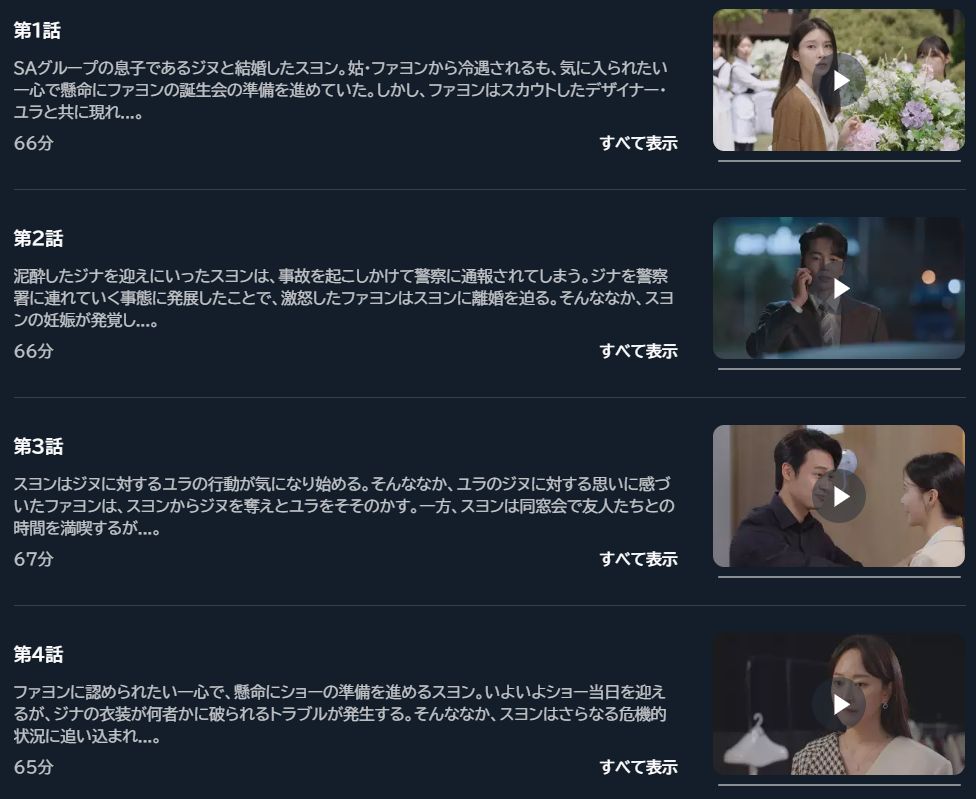Expand 第2話 description with すべて表示
This screenshot has width=976, height=799.
click(x=639, y=351)
